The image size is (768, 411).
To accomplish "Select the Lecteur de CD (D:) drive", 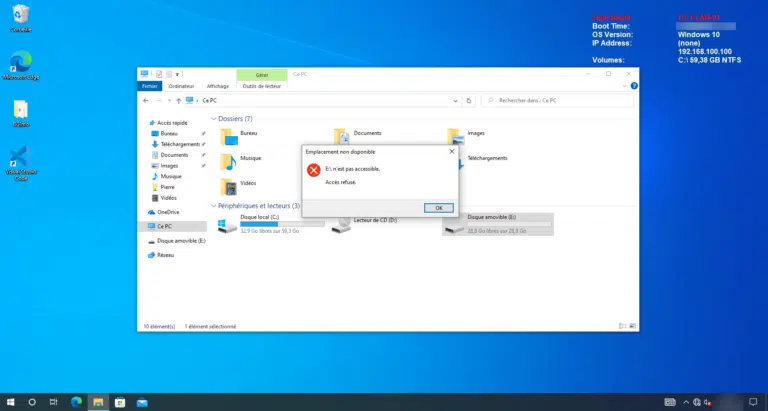I will [x=363, y=224].
